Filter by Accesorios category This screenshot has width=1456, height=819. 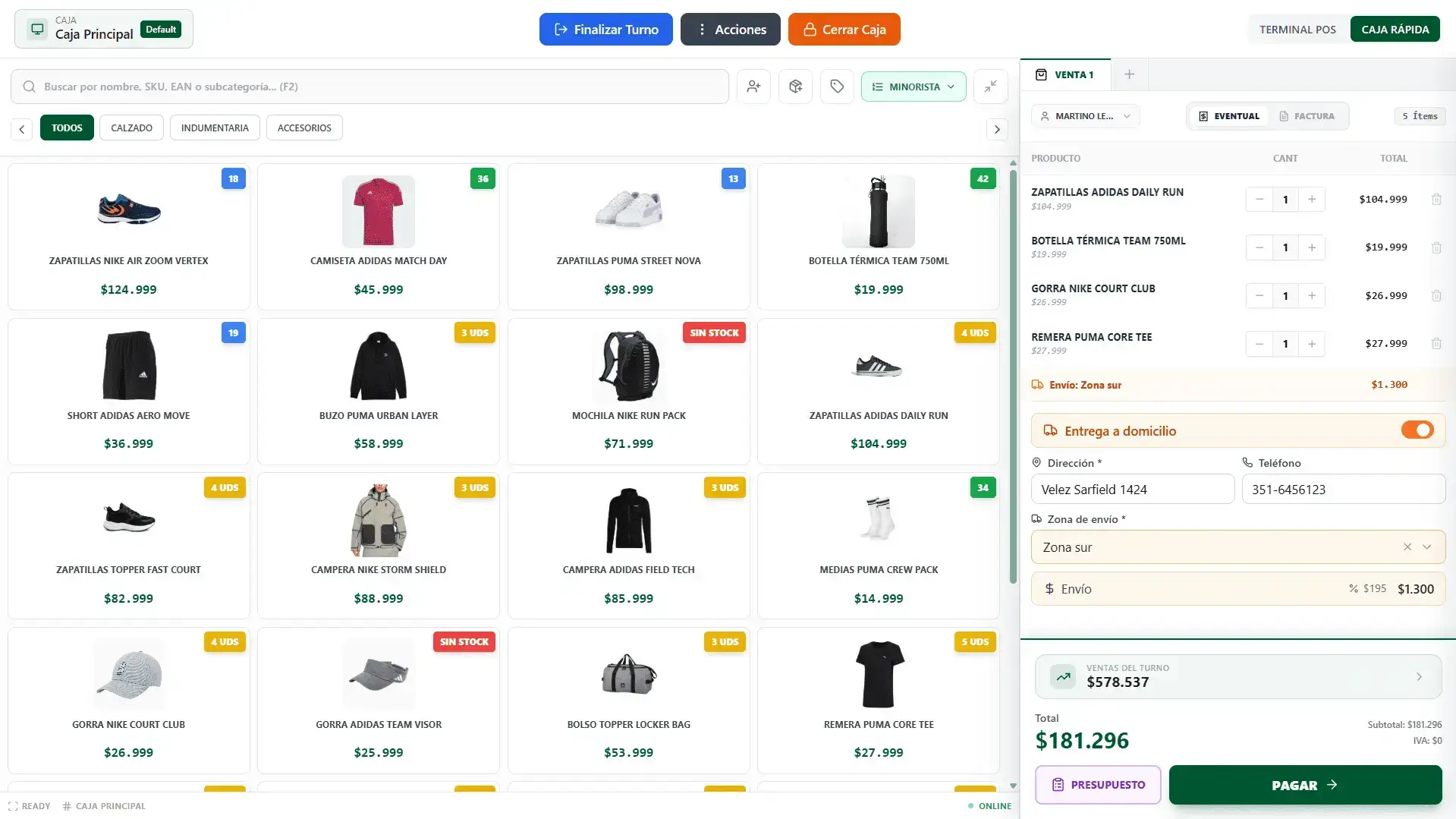tap(304, 128)
